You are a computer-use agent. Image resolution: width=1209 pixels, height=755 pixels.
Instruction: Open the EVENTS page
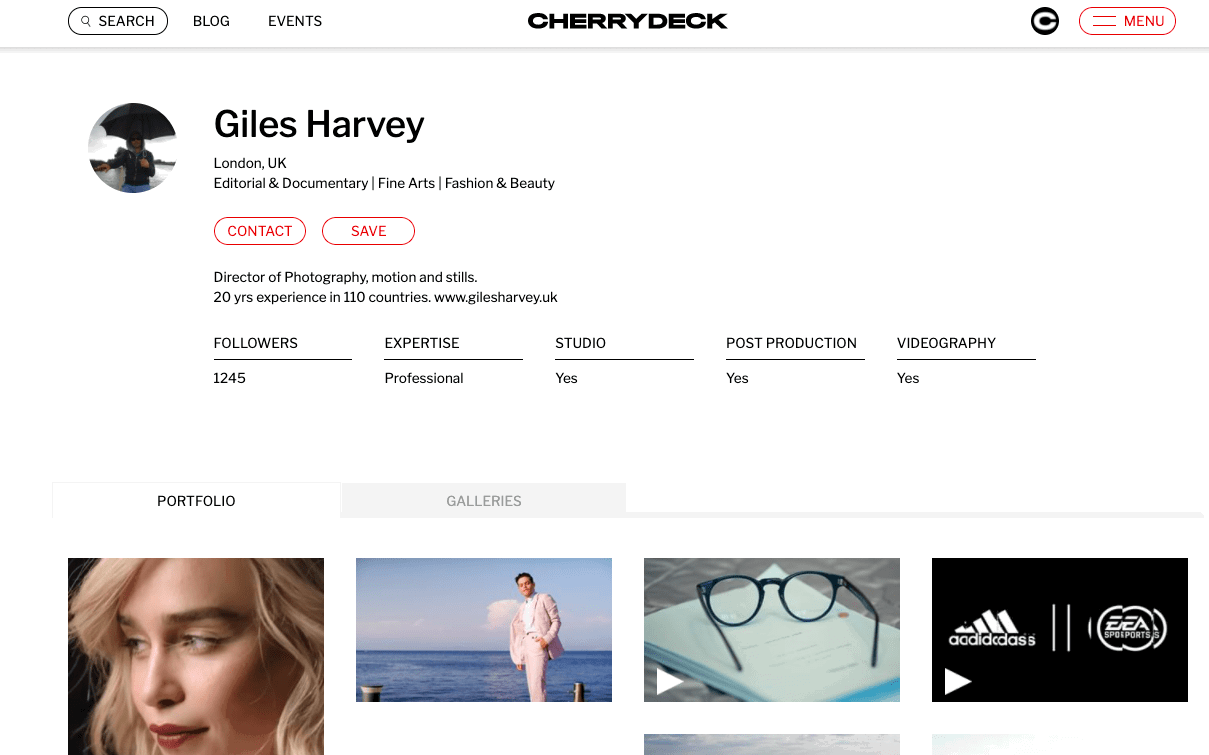pyautogui.click(x=295, y=21)
